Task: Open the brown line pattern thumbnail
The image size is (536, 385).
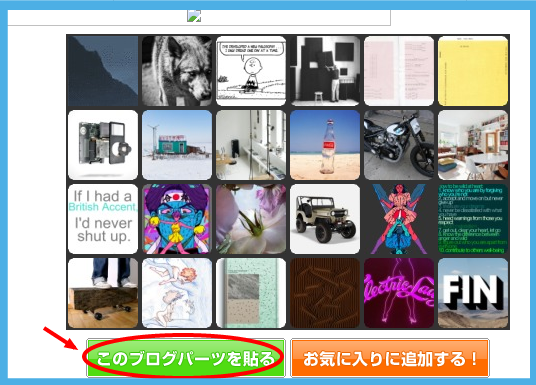Action: click(x=325, y=293)
